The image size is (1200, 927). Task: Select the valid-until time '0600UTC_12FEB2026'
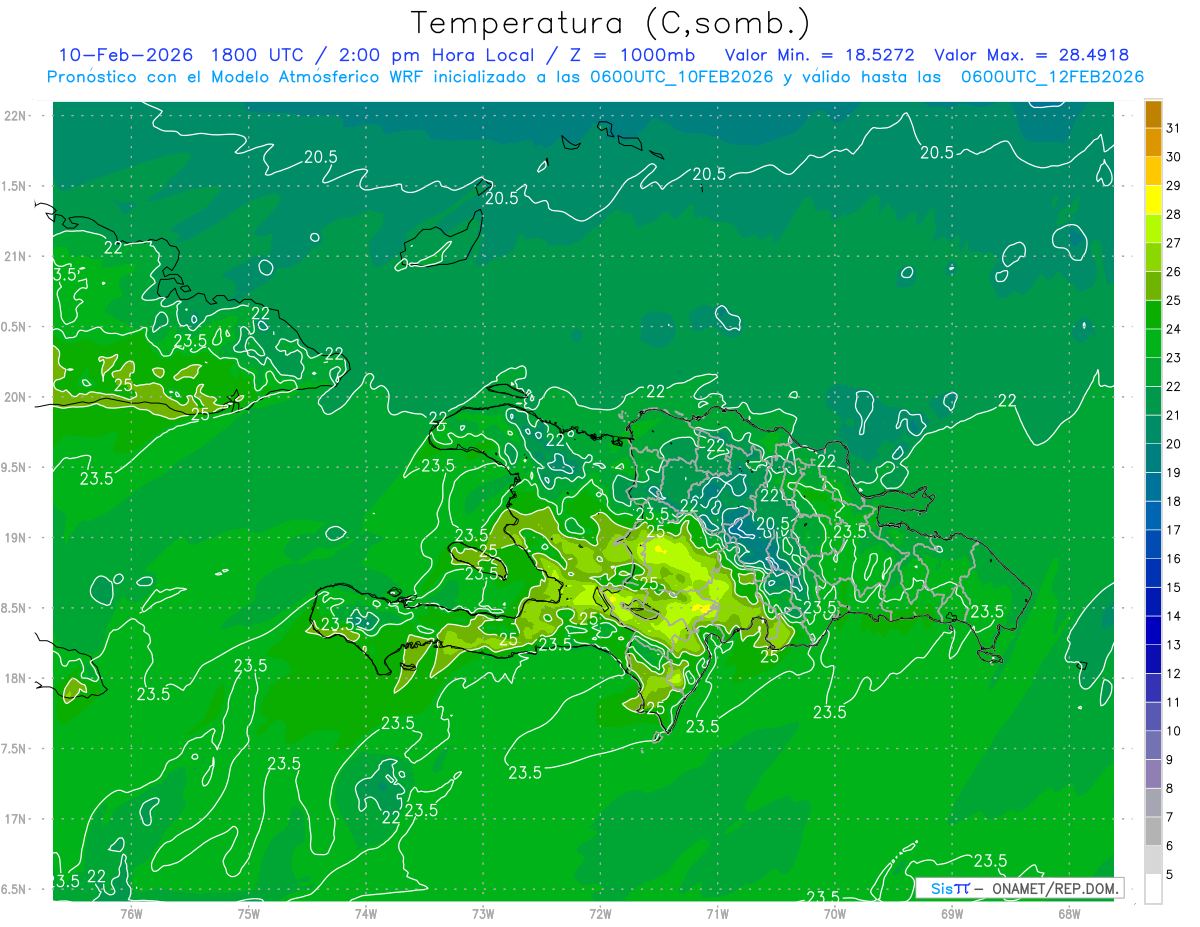tap(1052, 77)
